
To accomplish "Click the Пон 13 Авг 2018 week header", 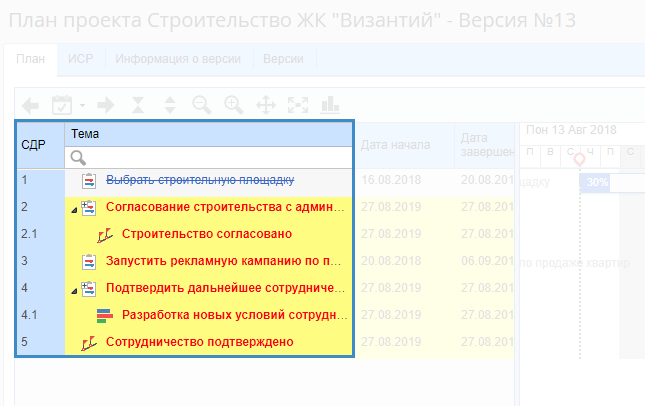I will (x=571, y=130).
